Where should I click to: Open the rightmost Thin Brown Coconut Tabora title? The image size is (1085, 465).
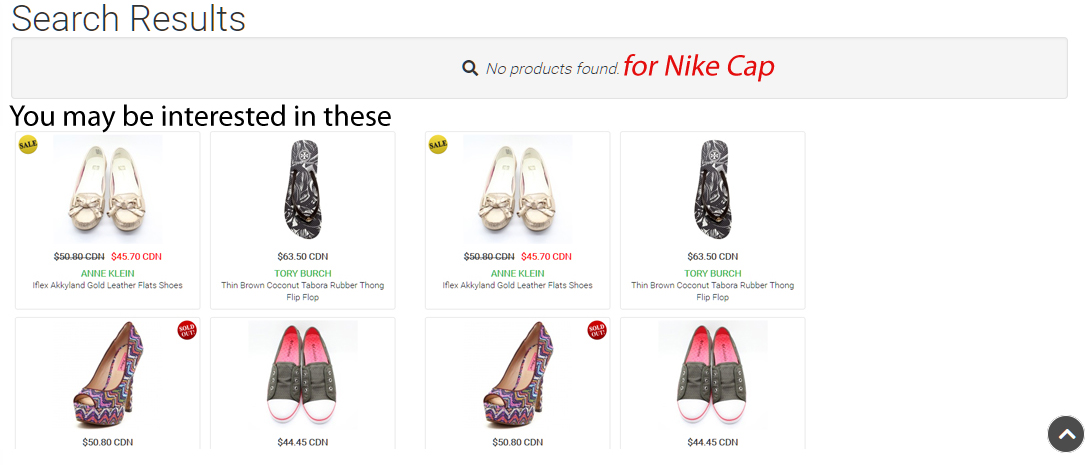pyautogui.click(x=713, y=285)
